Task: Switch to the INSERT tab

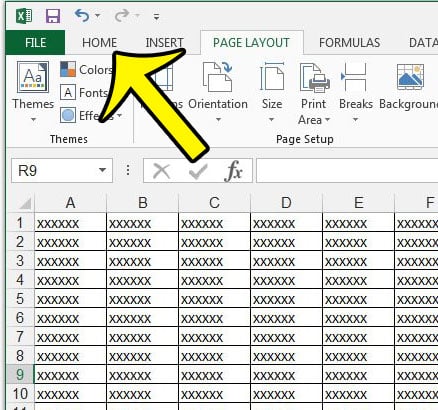Action: point(164,43)
